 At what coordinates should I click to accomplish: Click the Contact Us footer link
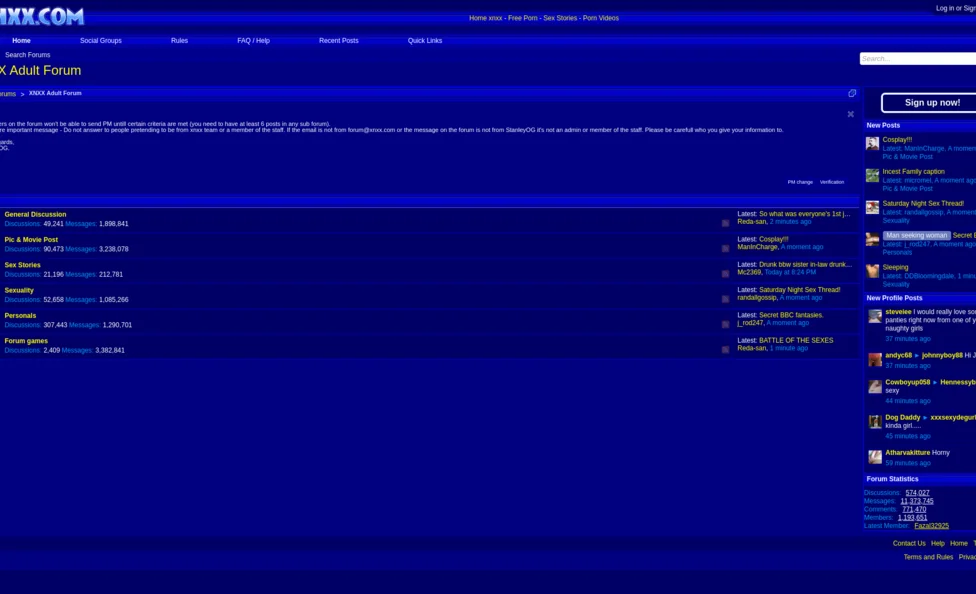909,544
